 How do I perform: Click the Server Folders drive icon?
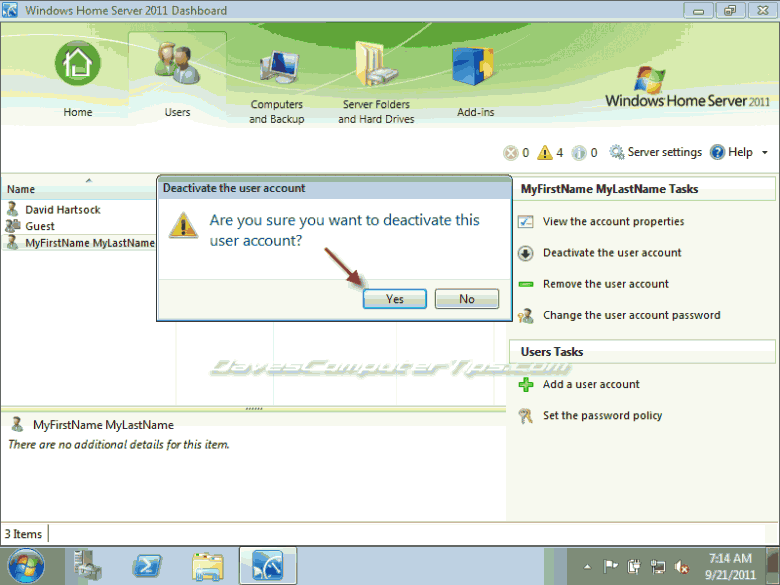point(376,64)
